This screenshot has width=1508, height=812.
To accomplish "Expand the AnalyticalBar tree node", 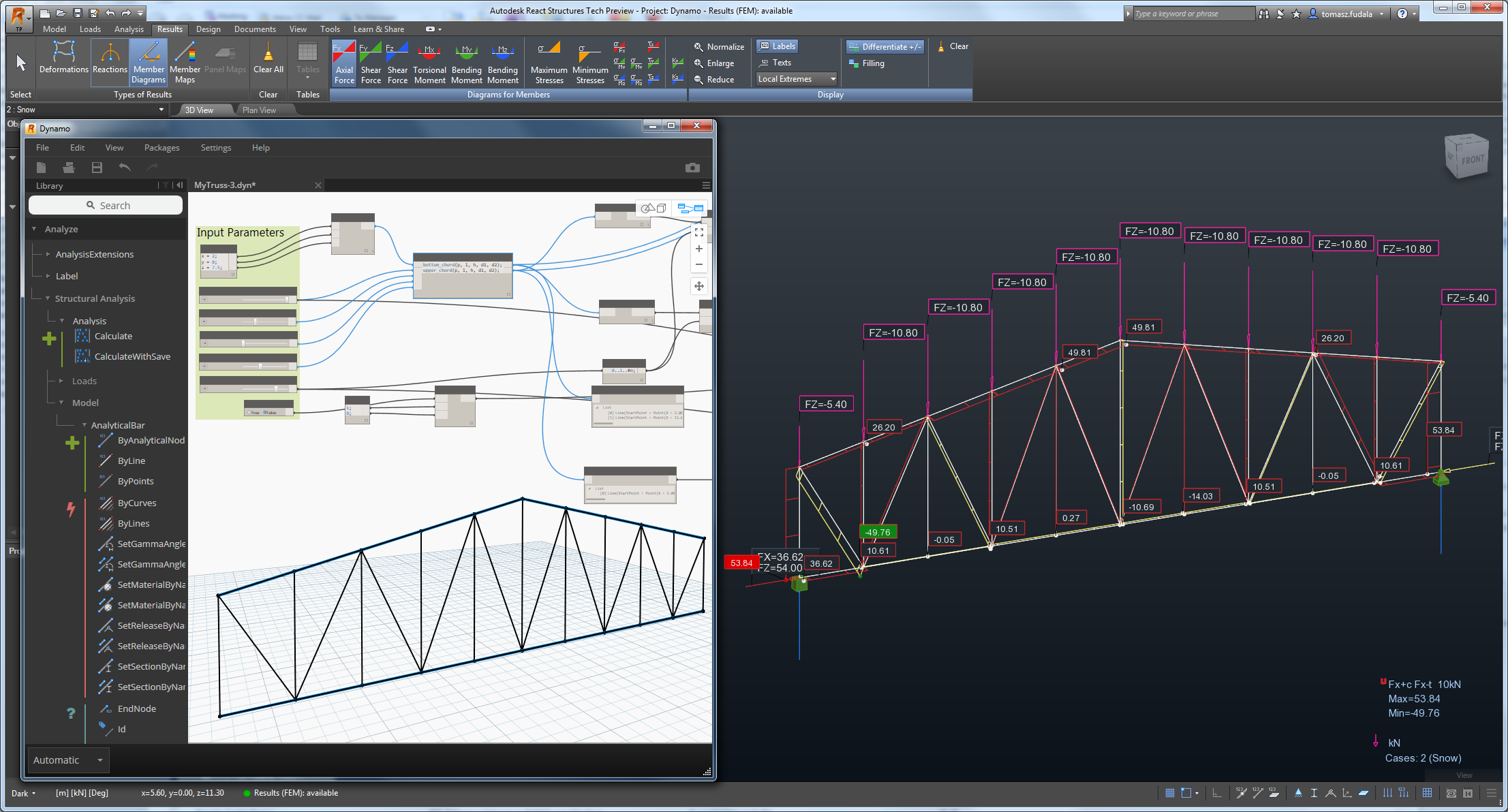I will 82,424.
